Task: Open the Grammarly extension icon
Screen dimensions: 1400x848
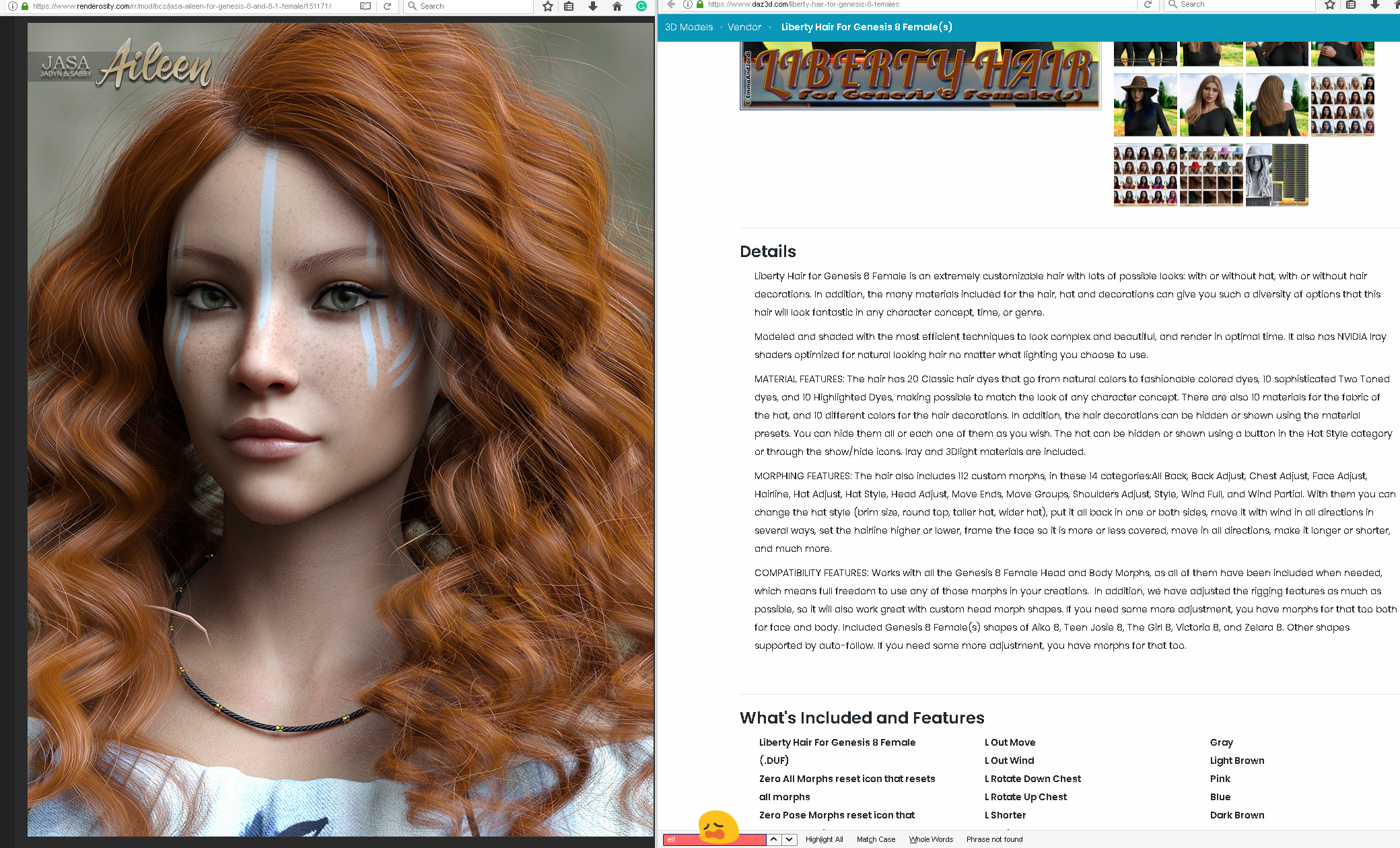Action: pos(641,6)
